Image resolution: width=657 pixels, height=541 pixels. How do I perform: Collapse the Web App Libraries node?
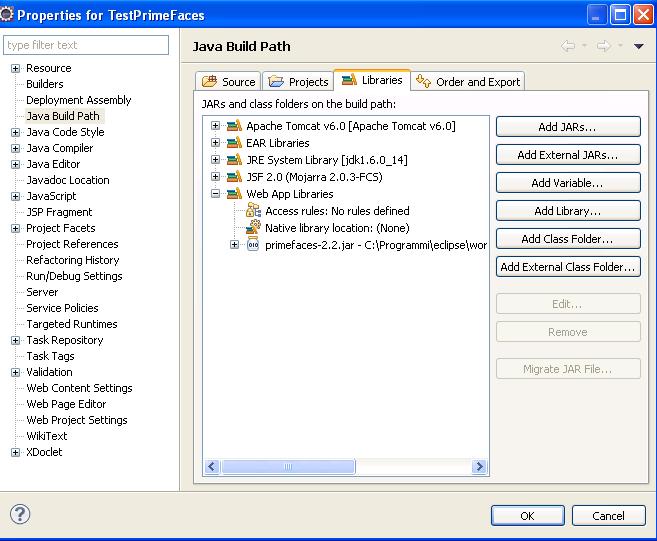tap(215, 194)
